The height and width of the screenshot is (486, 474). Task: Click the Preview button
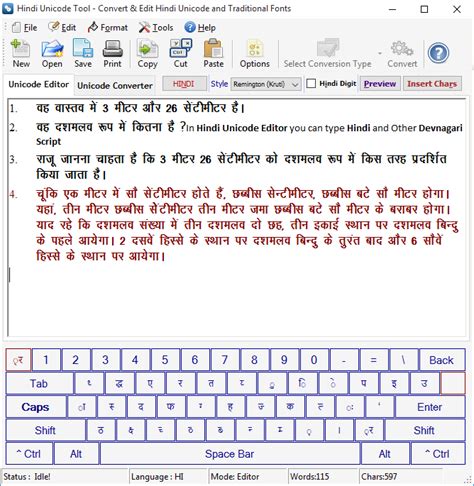pos(380,84)
